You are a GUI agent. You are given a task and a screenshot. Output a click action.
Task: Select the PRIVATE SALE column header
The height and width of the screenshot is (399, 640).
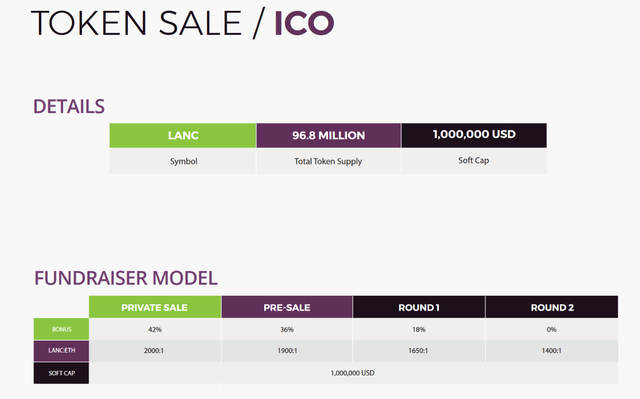coord(155,307)
